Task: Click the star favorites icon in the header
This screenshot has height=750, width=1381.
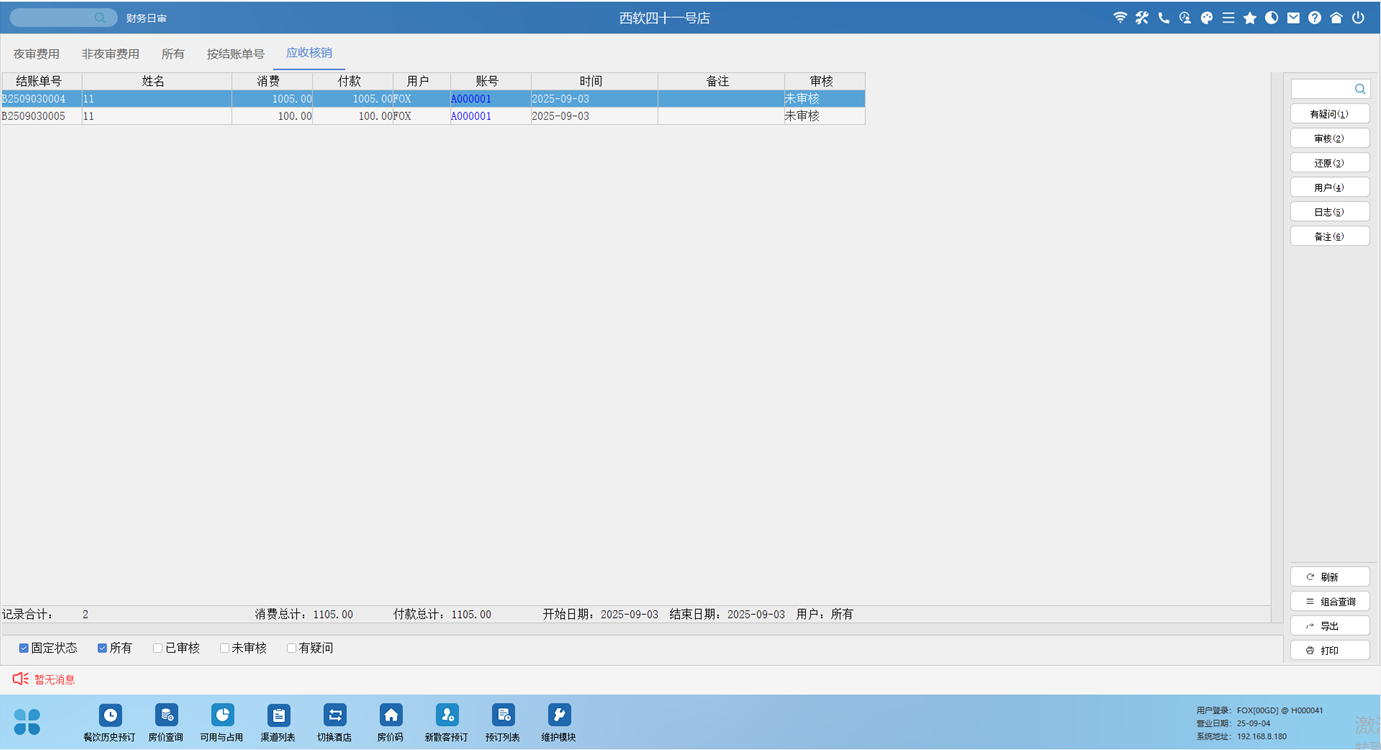Action: (1250, 18)
